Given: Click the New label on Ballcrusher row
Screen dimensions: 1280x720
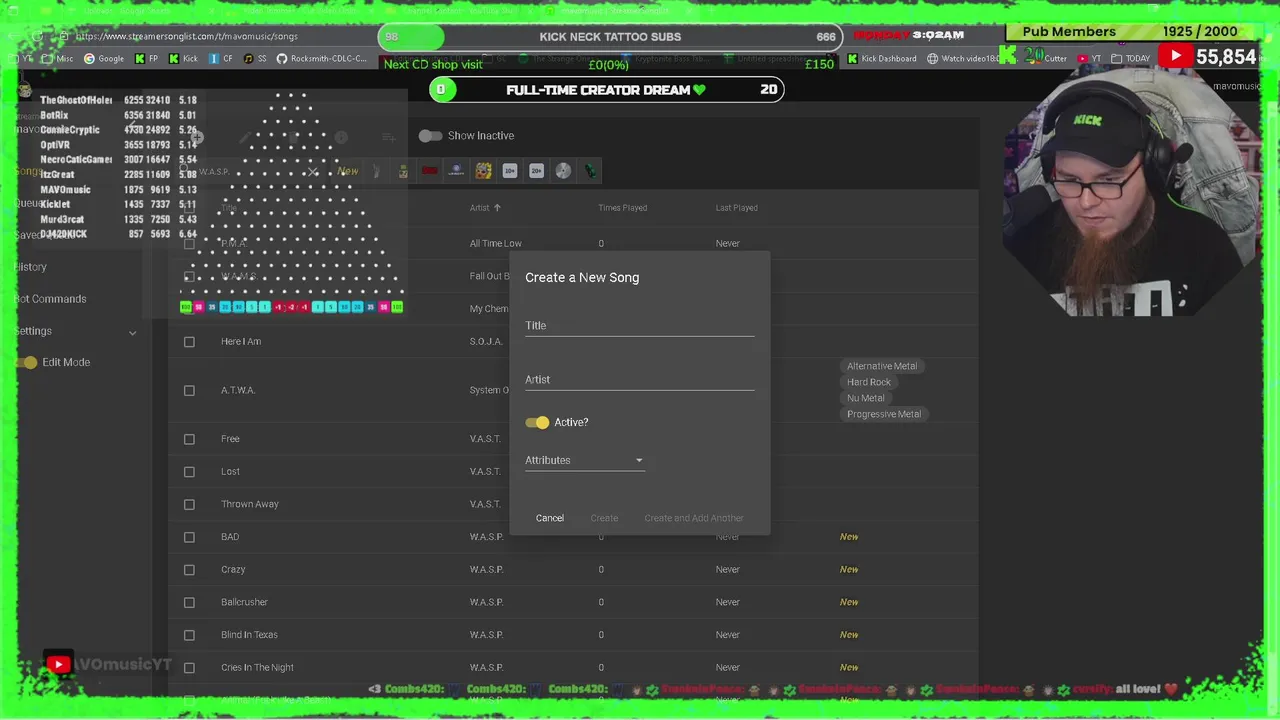Looking at the screenshot, I should click(849, 602).
